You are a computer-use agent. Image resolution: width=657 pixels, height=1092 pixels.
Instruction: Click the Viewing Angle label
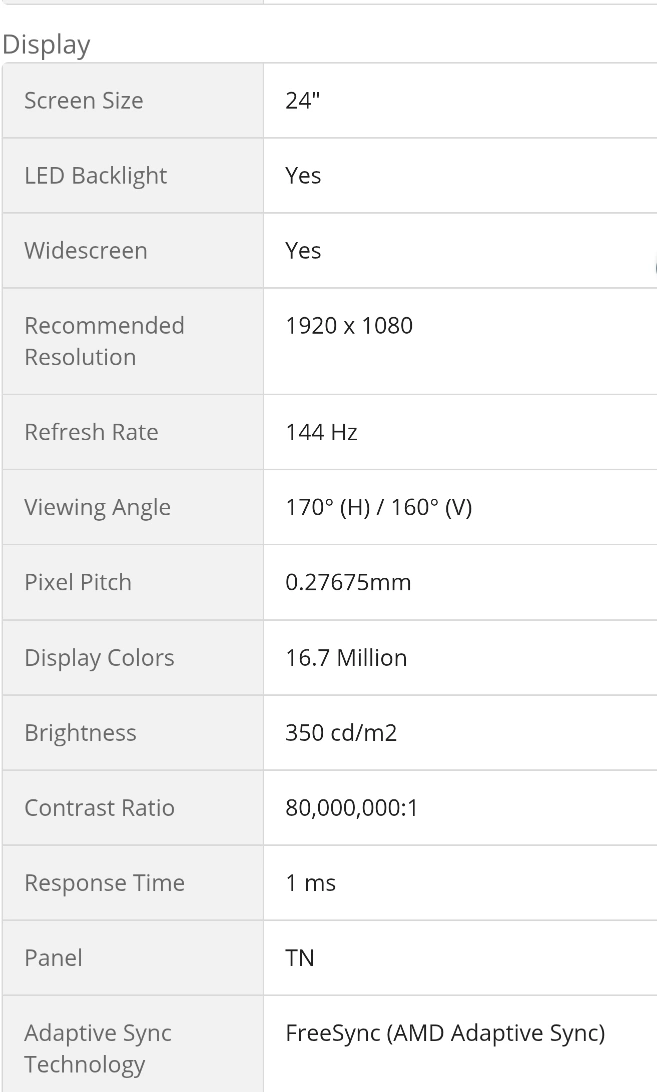(97, 507)
